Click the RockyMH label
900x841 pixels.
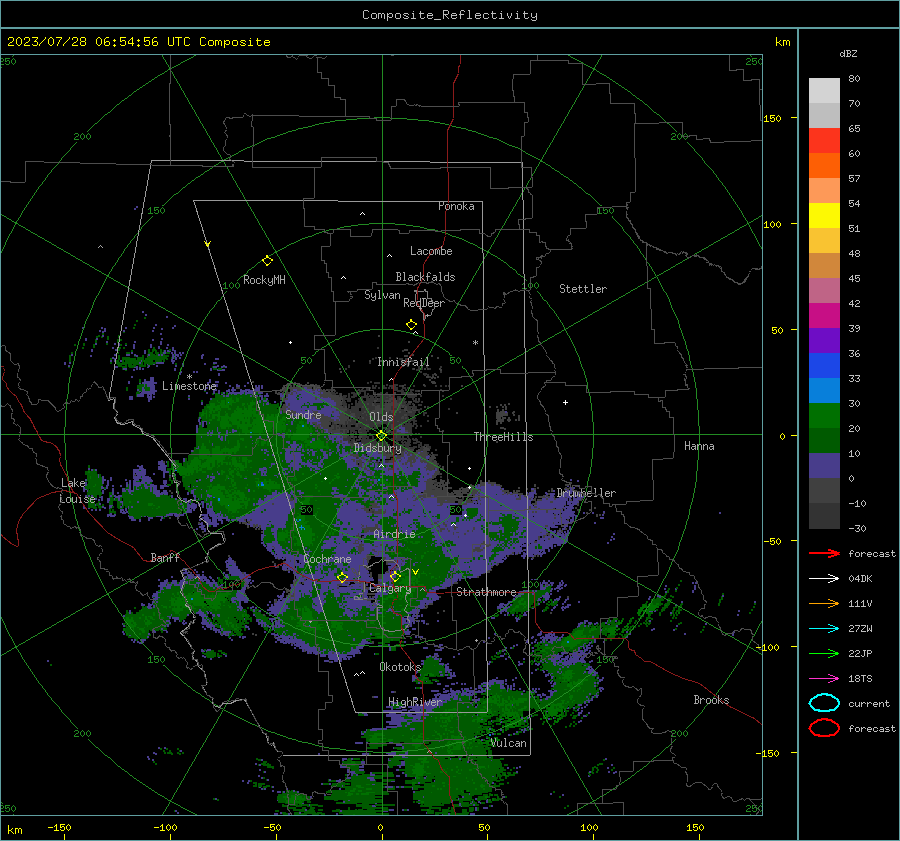(x=264, y=280)
